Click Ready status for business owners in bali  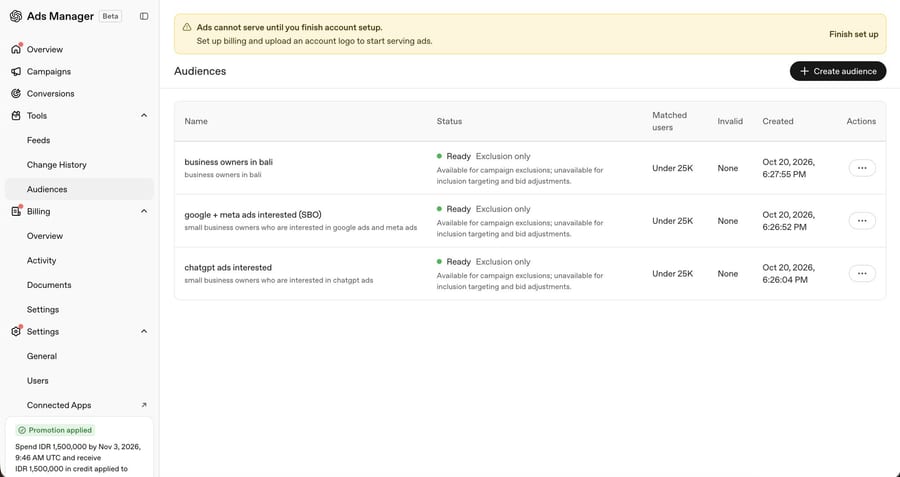pyautogui.click(x=458, y=156)
